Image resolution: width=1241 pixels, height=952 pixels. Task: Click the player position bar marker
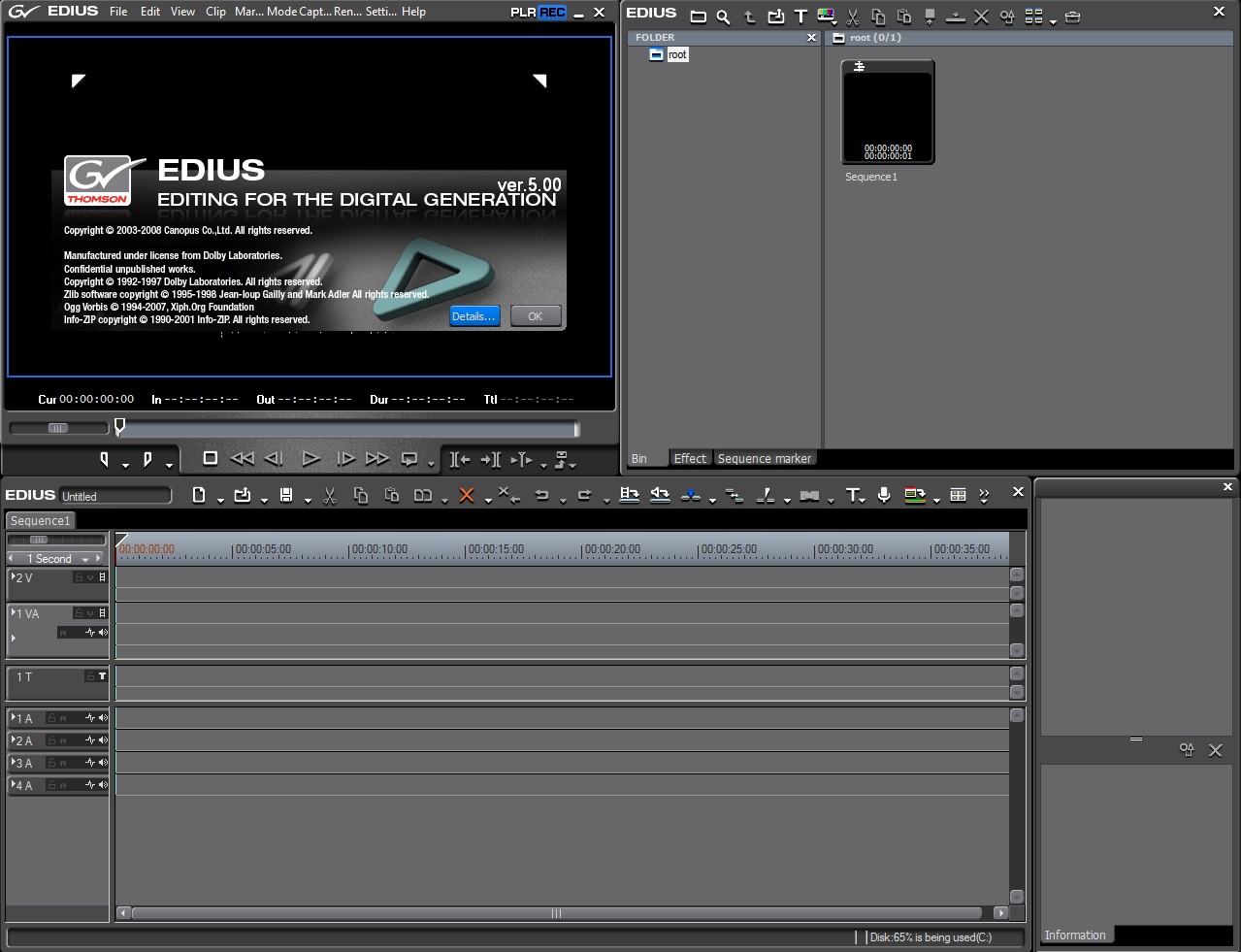pyautogui.click(x=119, y=426)
